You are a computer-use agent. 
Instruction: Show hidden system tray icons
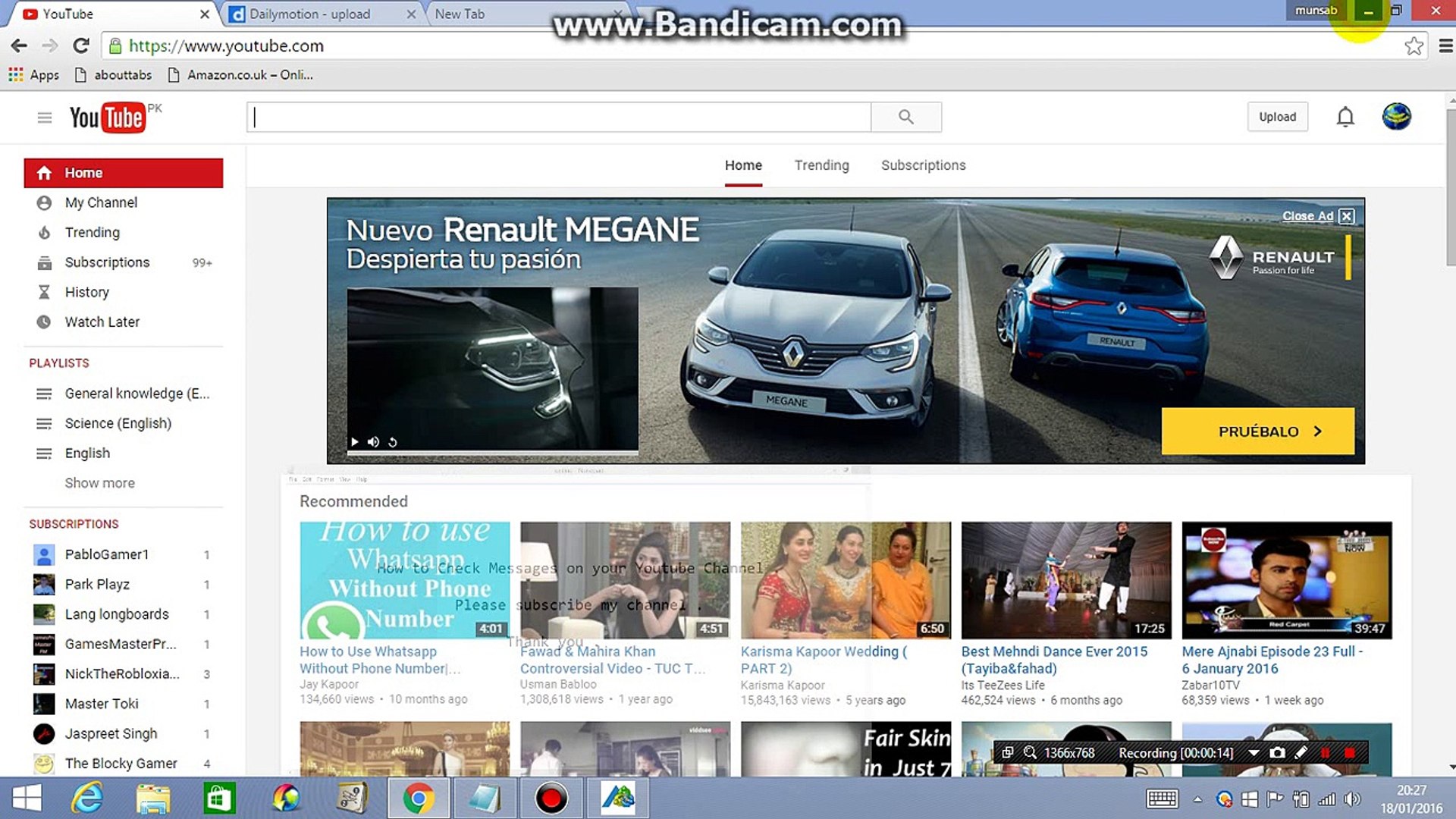click(x=1197, y=799)
